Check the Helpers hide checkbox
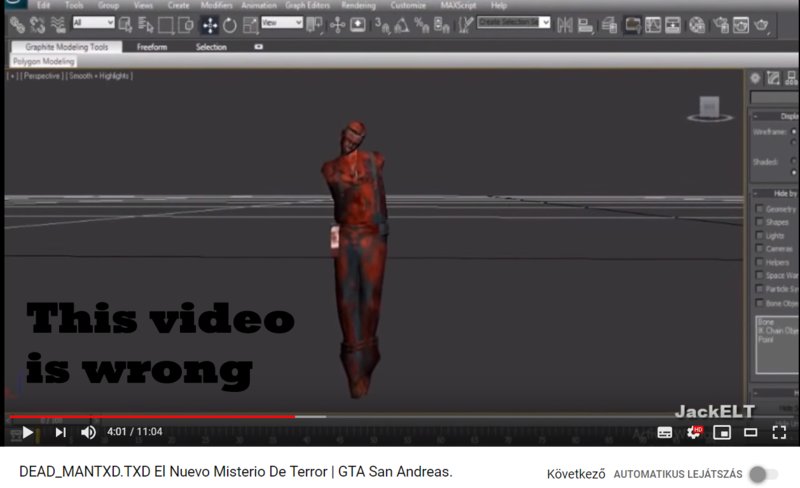800x488 pixels. [760, 262]
